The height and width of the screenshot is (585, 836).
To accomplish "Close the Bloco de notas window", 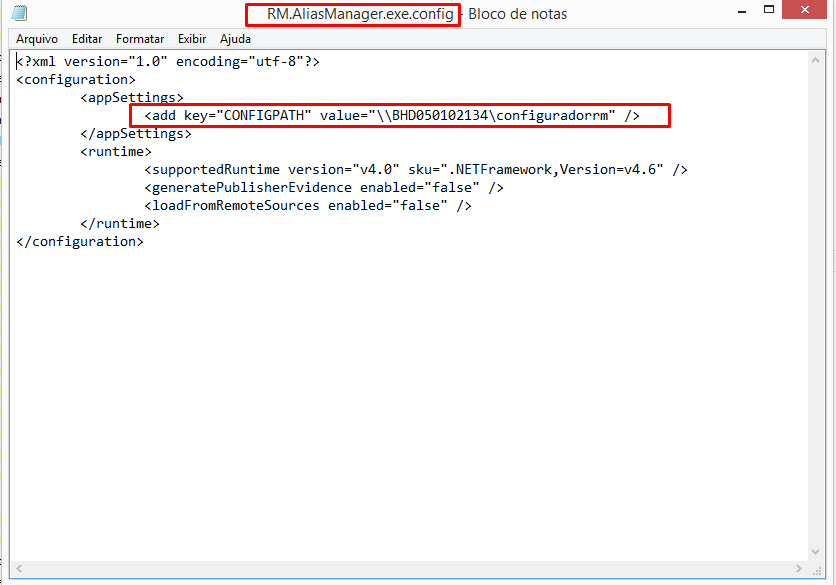I will click(x=805, y=10).
